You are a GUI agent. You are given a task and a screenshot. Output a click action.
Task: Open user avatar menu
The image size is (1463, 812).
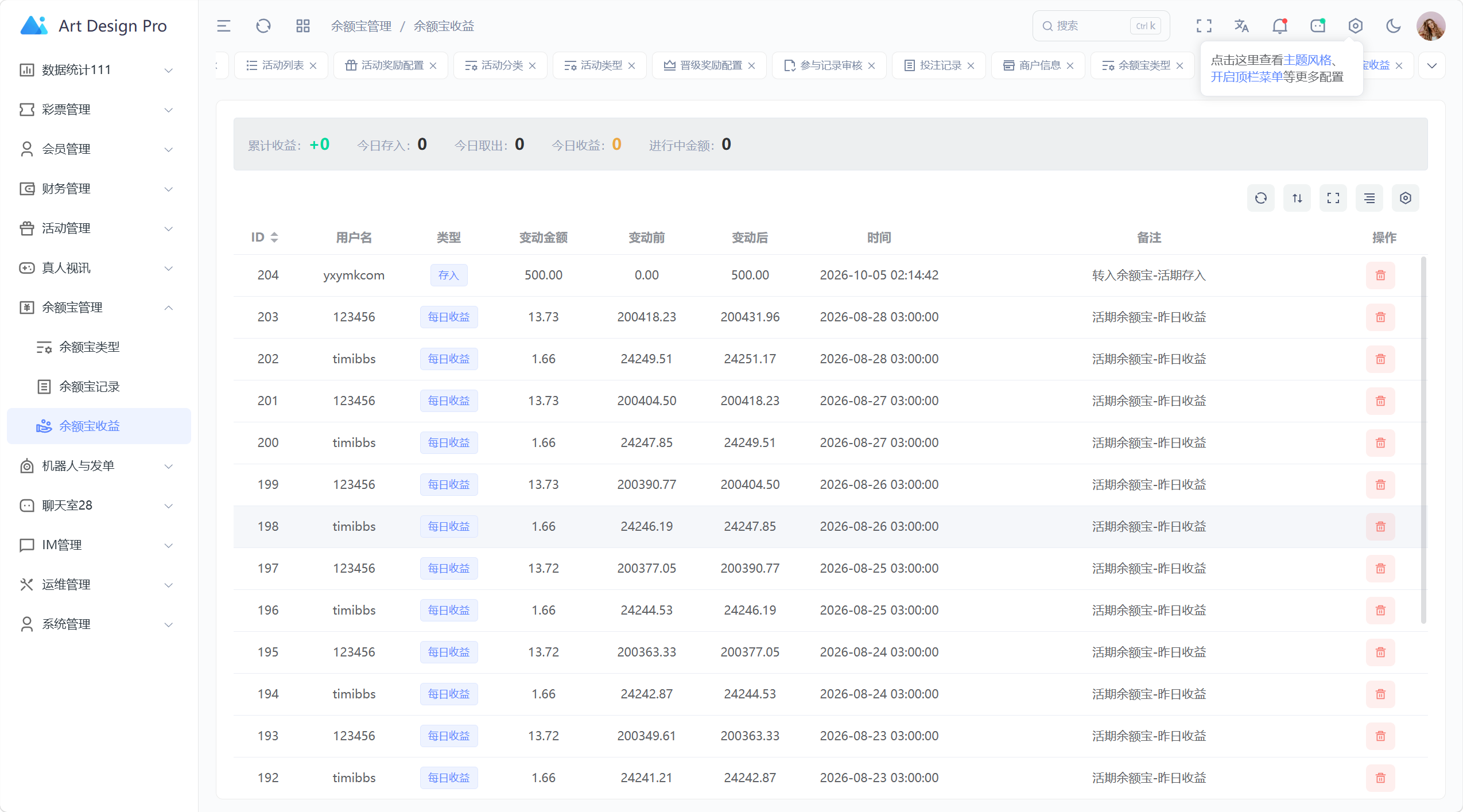click(x=1431, y=26)
